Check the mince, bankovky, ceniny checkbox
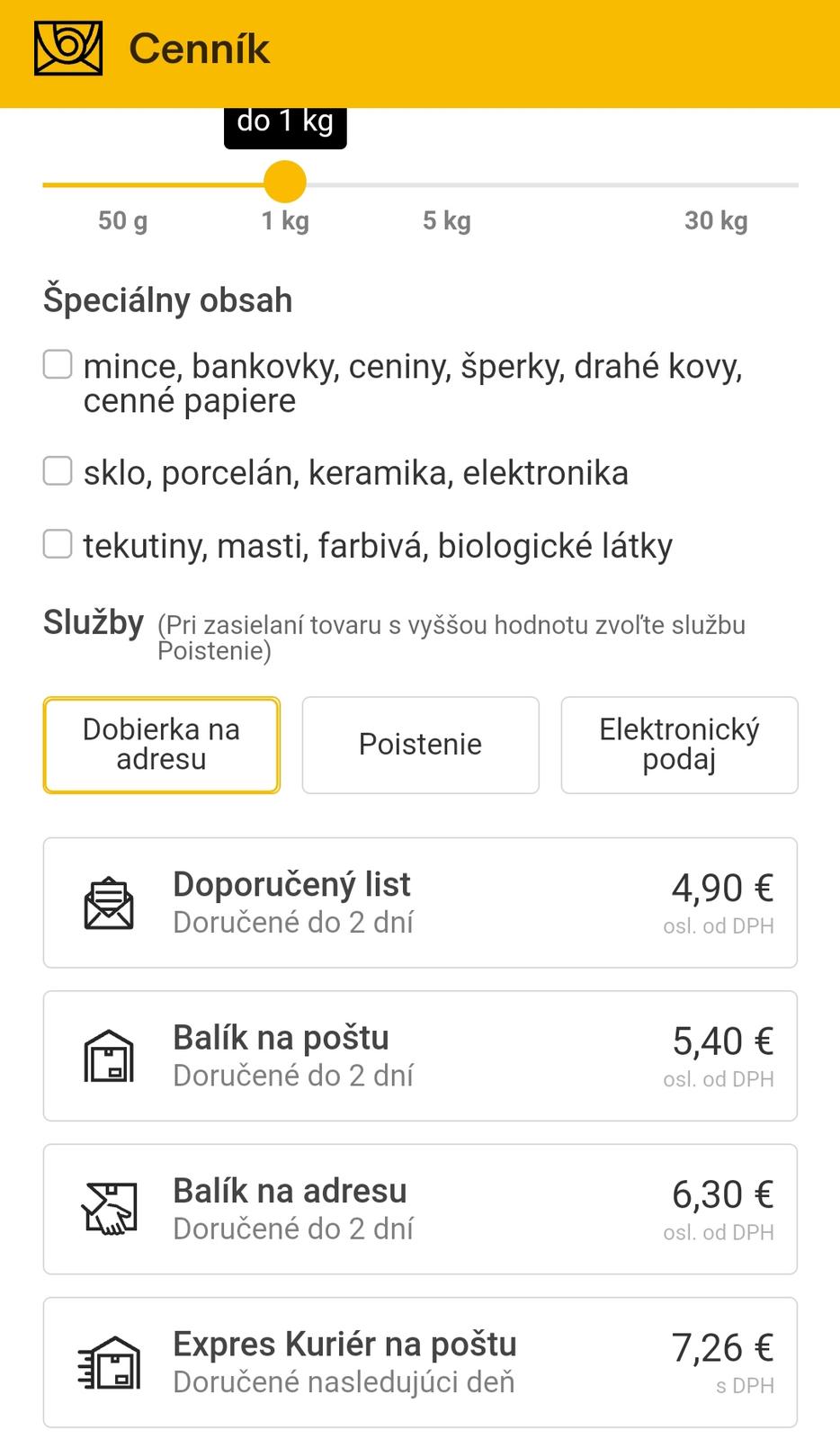The image size is (840, 1439). [x=58, y=364]
